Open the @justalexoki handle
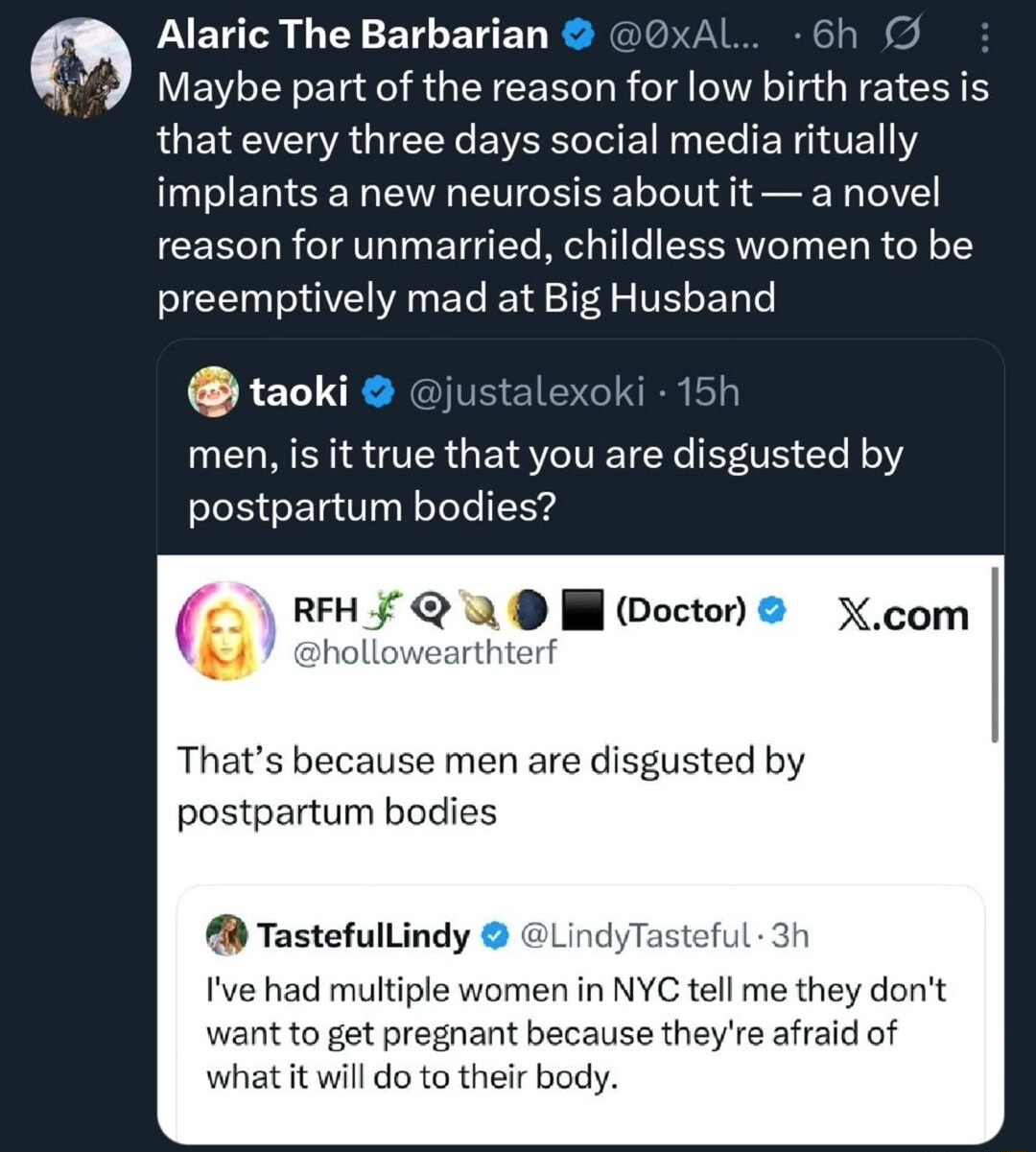The height and width of the screenshot is (1152, 1036). click(x=527, y=391)
